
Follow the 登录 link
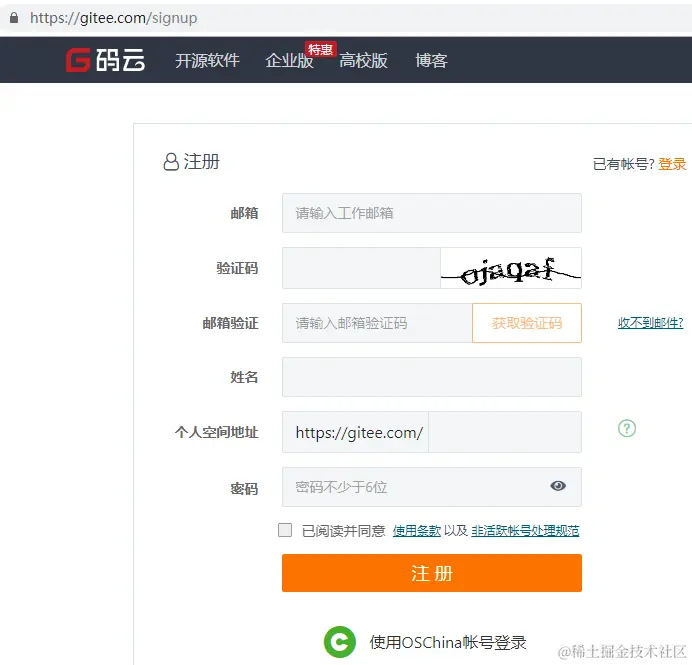(672, 164)
